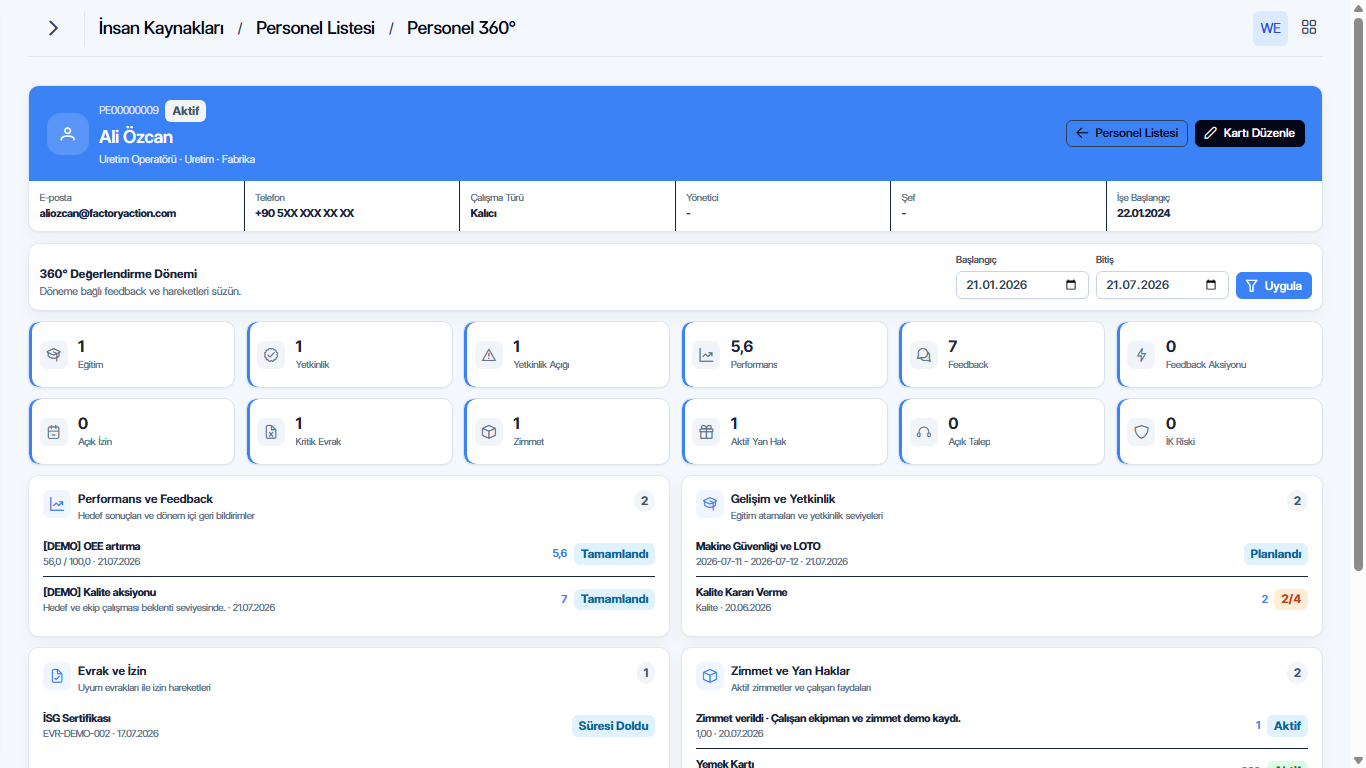
Task: Click the Yetkinlik Açığı warning triangle icon
Action: pos(489,355)
